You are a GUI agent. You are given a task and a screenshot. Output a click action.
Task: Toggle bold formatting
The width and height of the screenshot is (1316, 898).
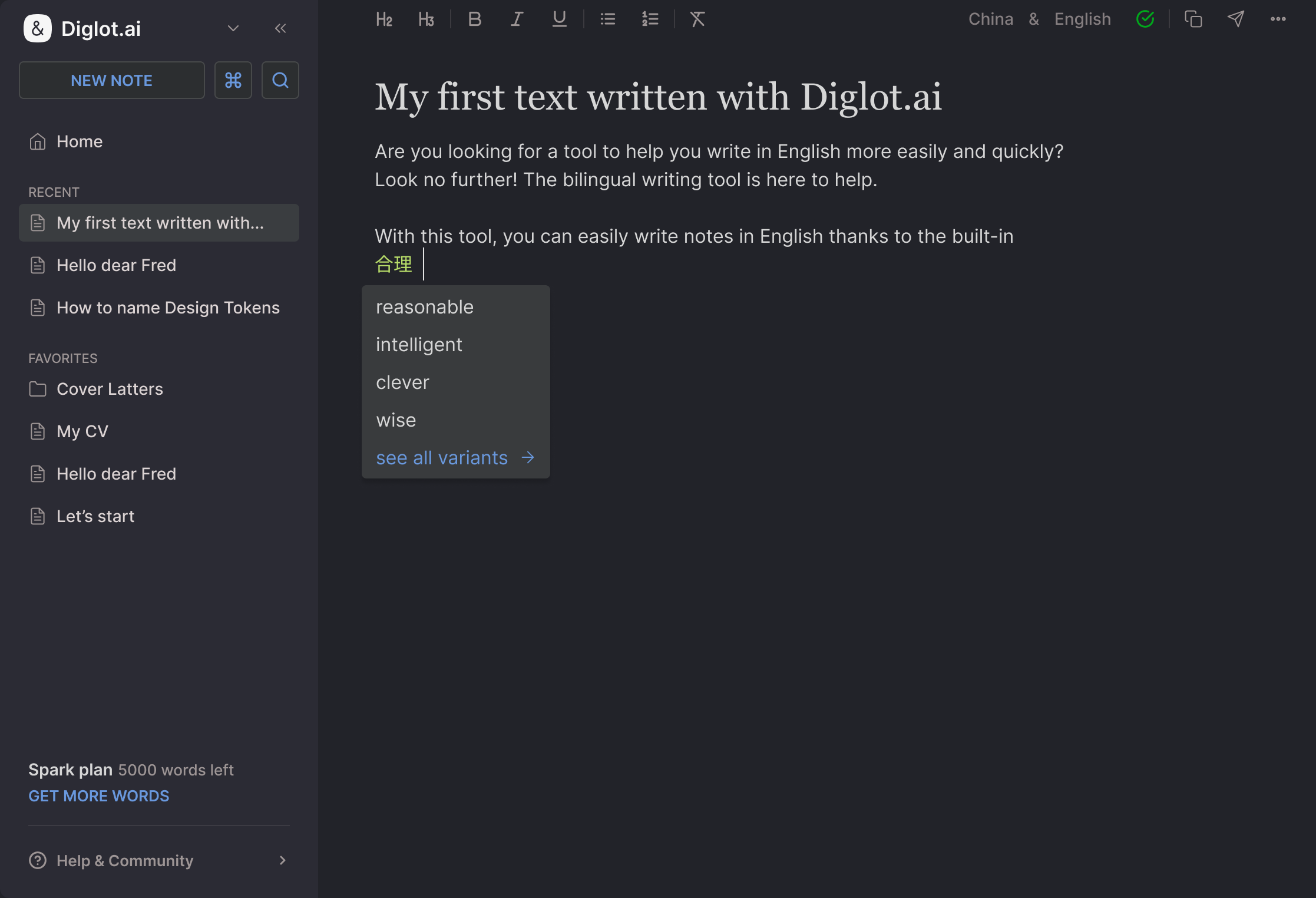[474, 19]
